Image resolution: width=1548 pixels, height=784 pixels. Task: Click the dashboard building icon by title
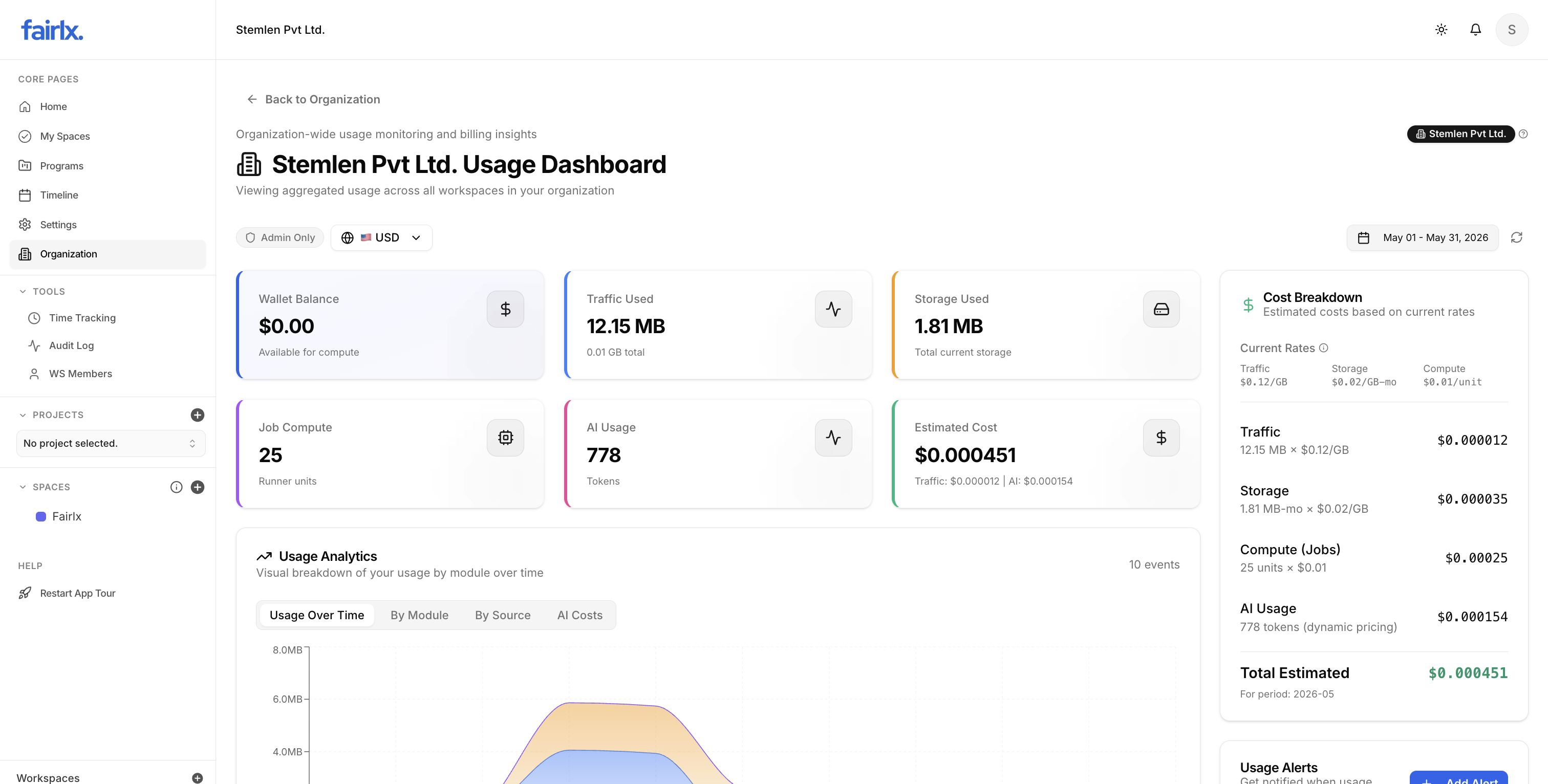pos(249,165)
